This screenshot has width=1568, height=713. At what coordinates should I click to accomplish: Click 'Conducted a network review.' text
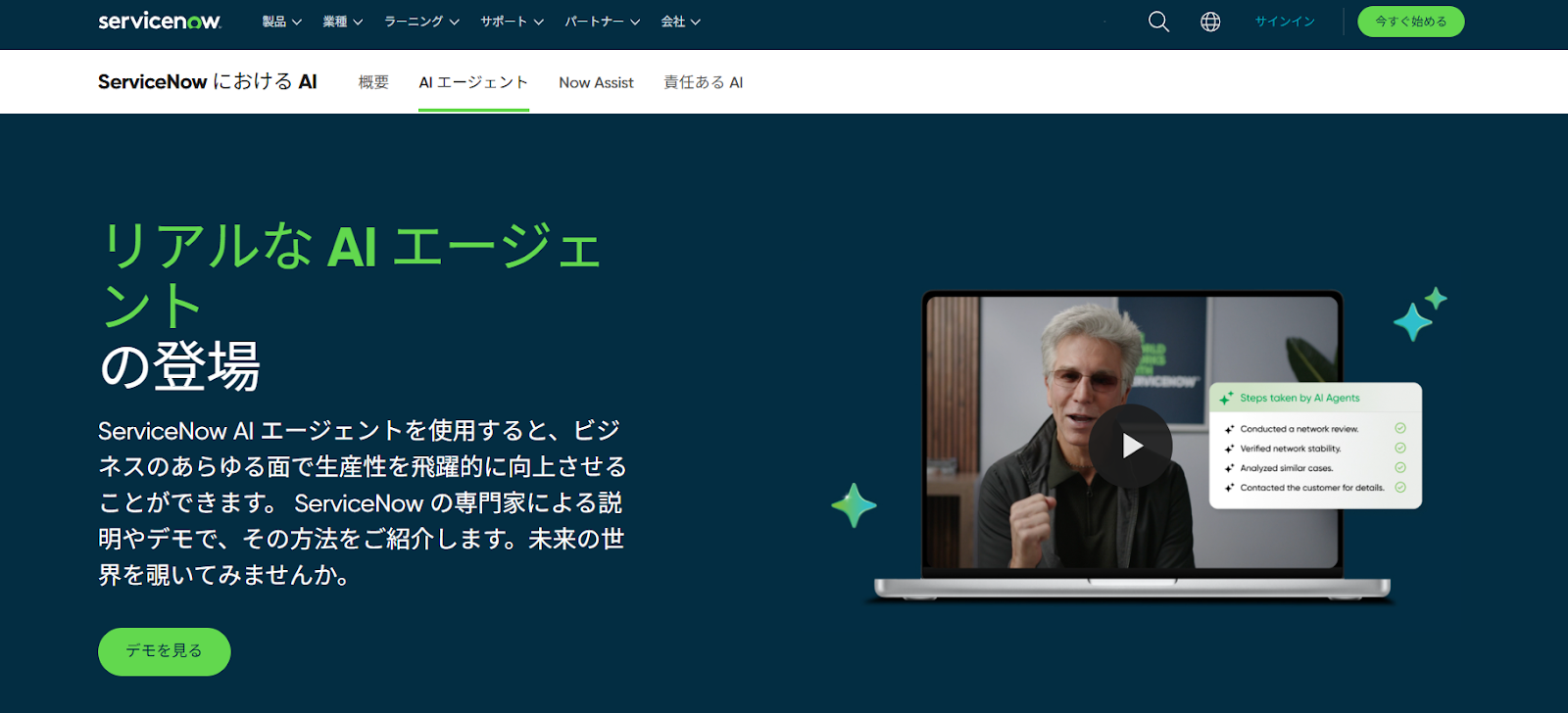[x=1299, y=429]
